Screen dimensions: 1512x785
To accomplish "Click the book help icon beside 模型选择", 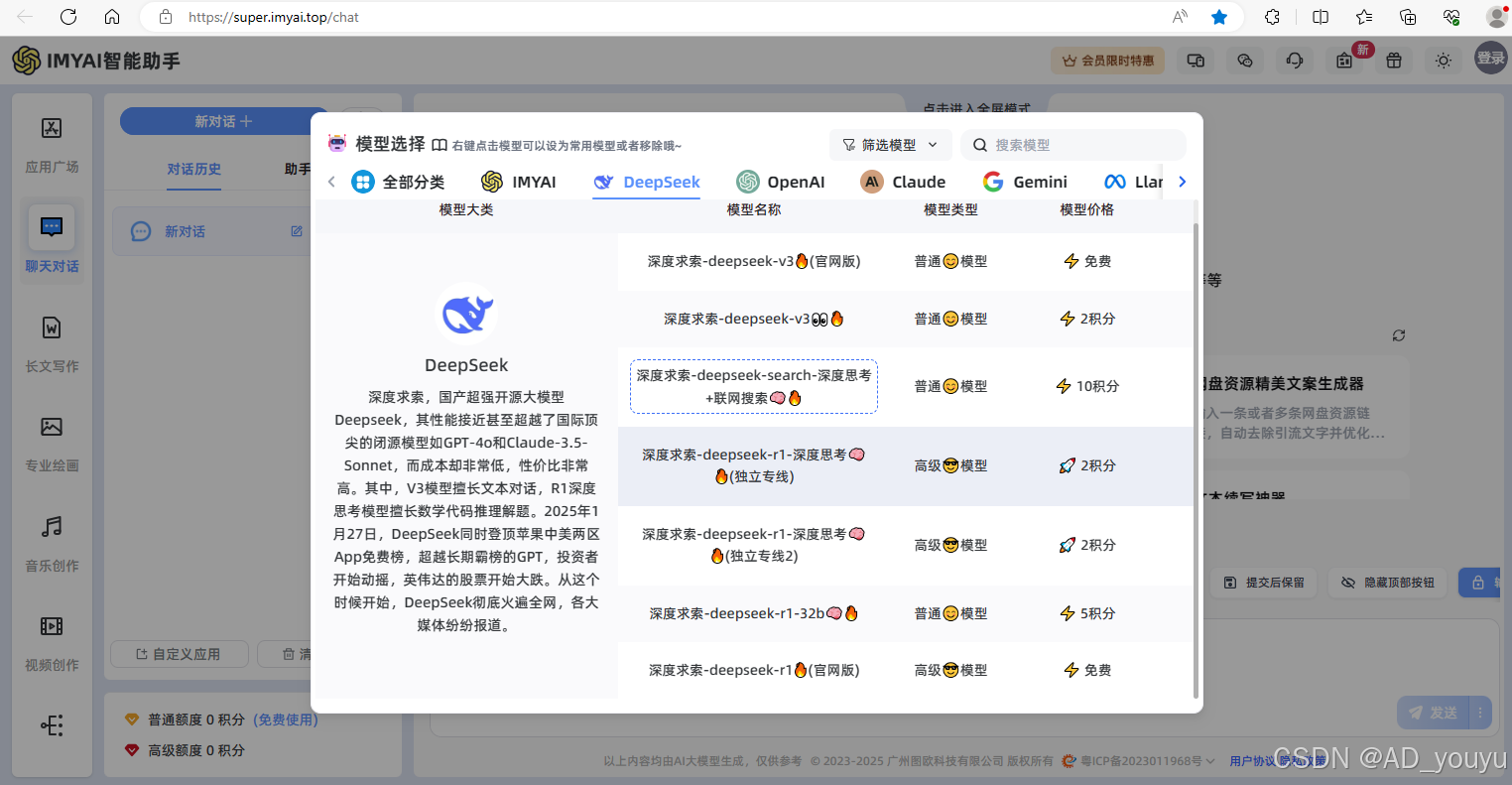I will [x=440, y=145].
